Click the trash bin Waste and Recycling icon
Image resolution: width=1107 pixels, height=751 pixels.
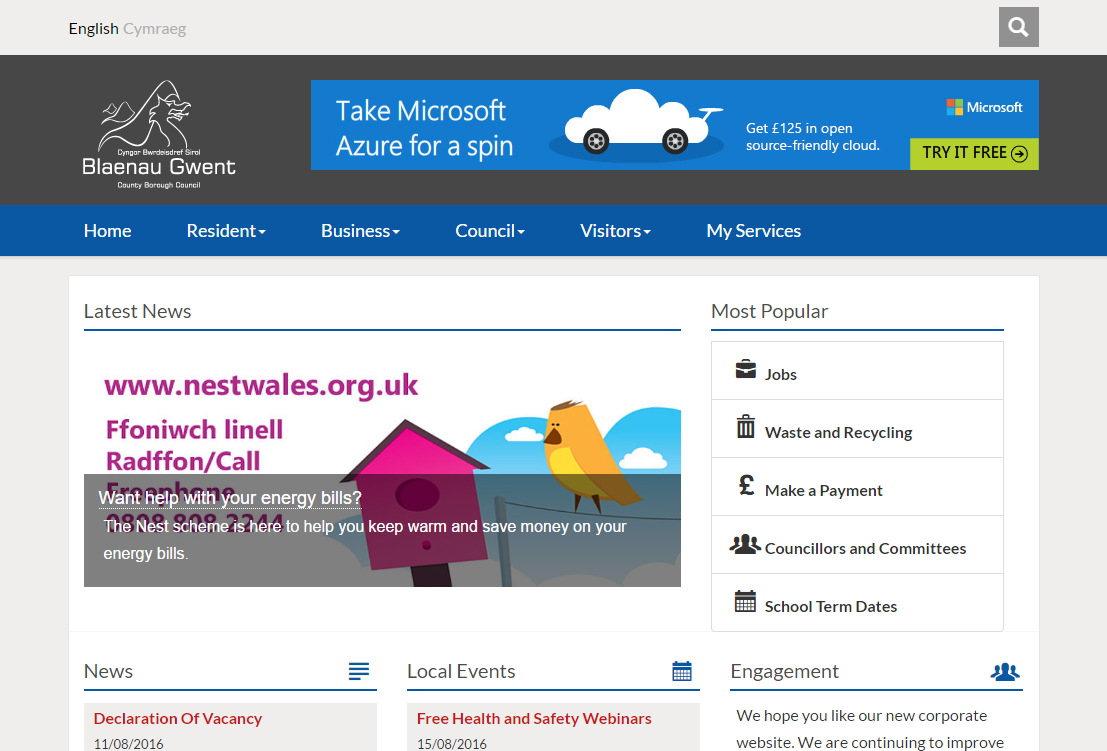click(745, 428)
